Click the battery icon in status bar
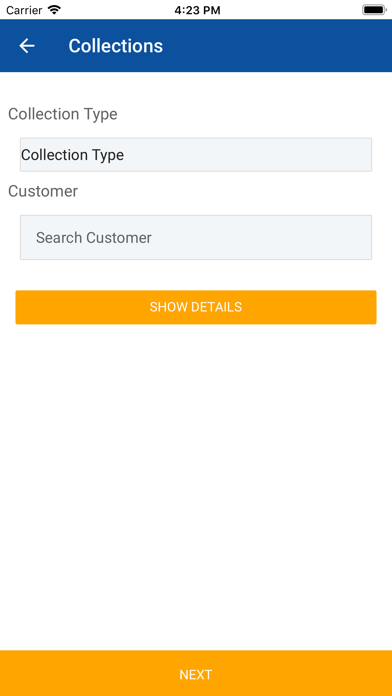 (x=373, y=10)
